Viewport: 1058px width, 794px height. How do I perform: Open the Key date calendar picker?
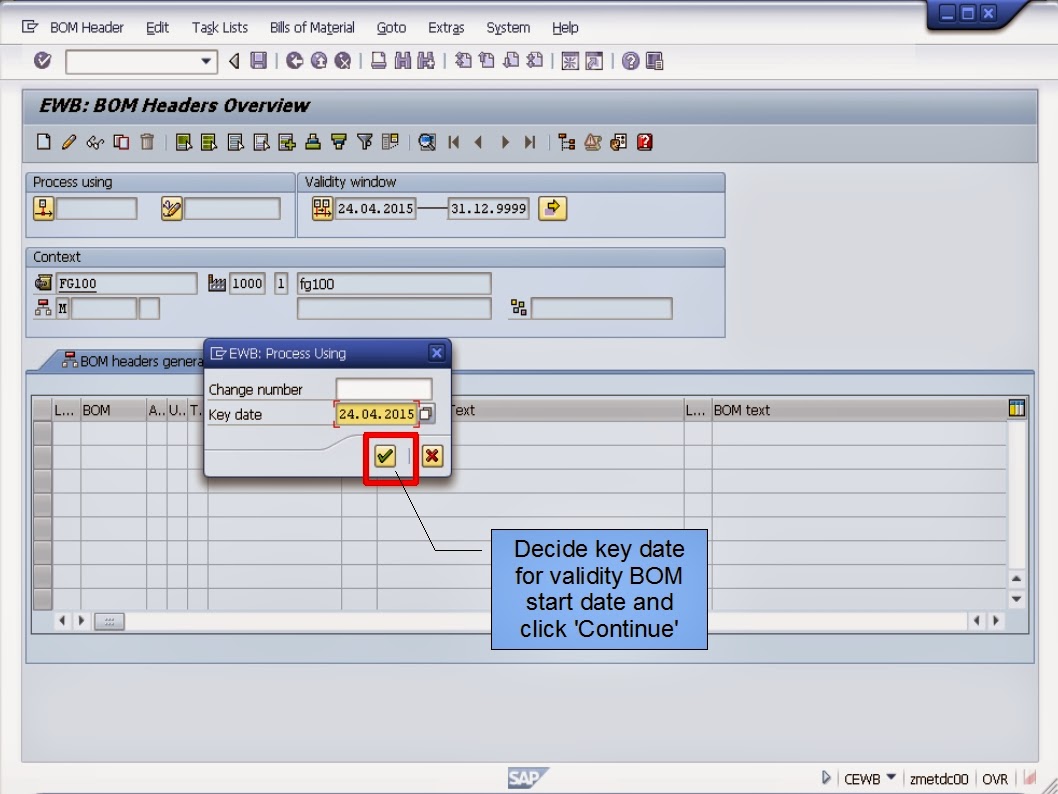point(428,413)
